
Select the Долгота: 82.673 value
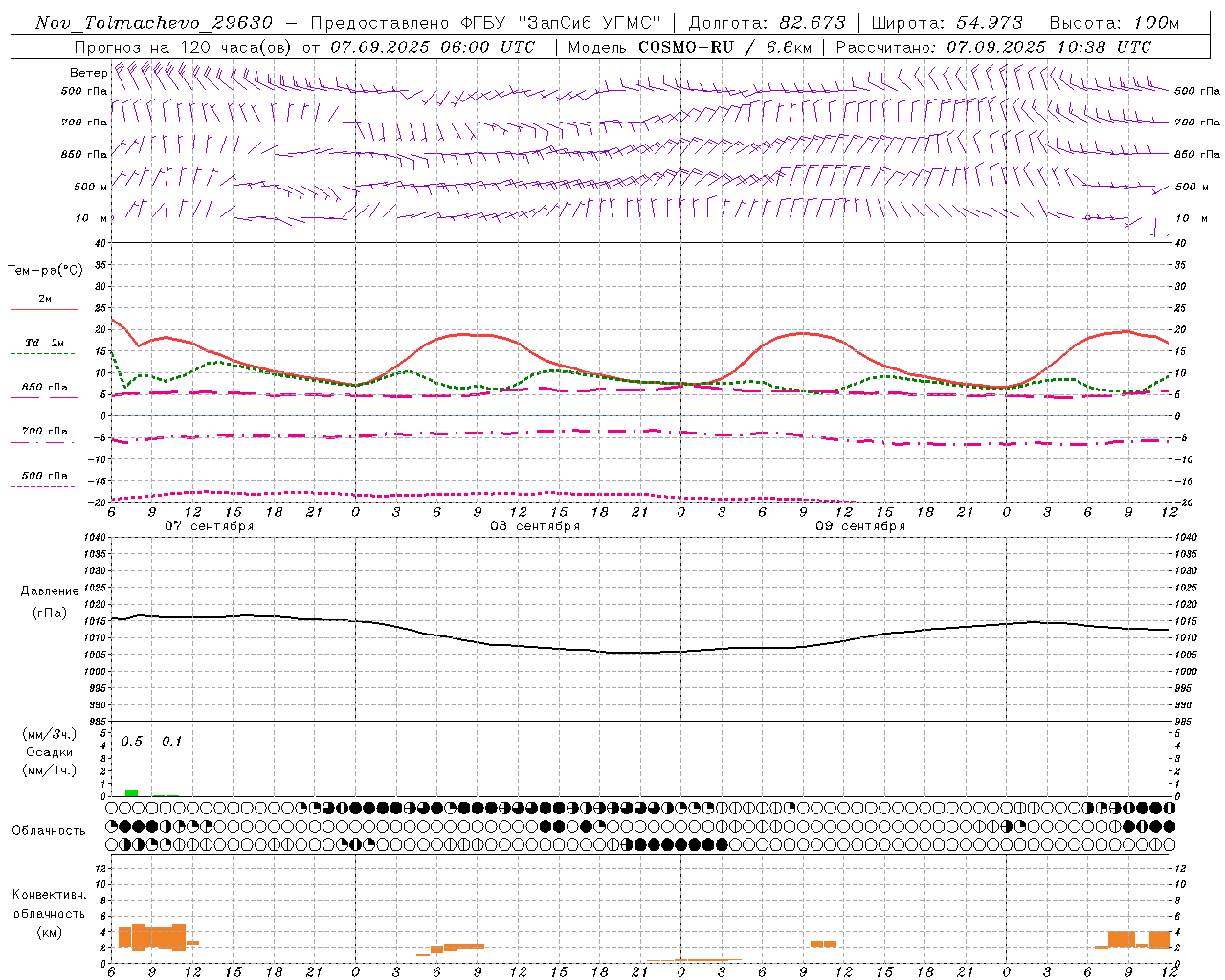[x=767, y=23]
